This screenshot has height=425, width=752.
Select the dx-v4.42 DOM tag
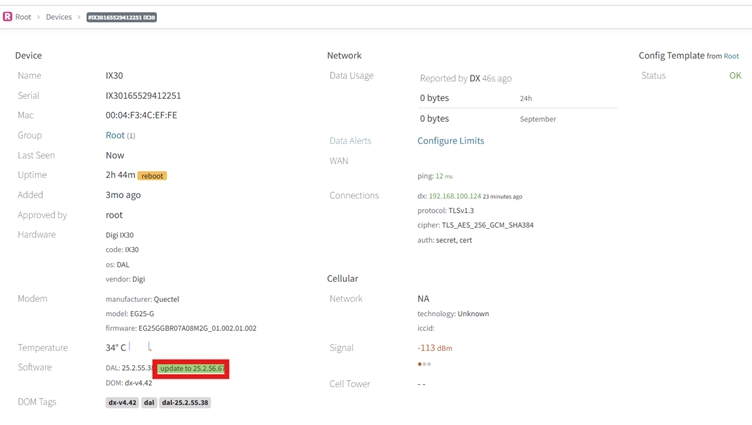[x=122, y=403]
